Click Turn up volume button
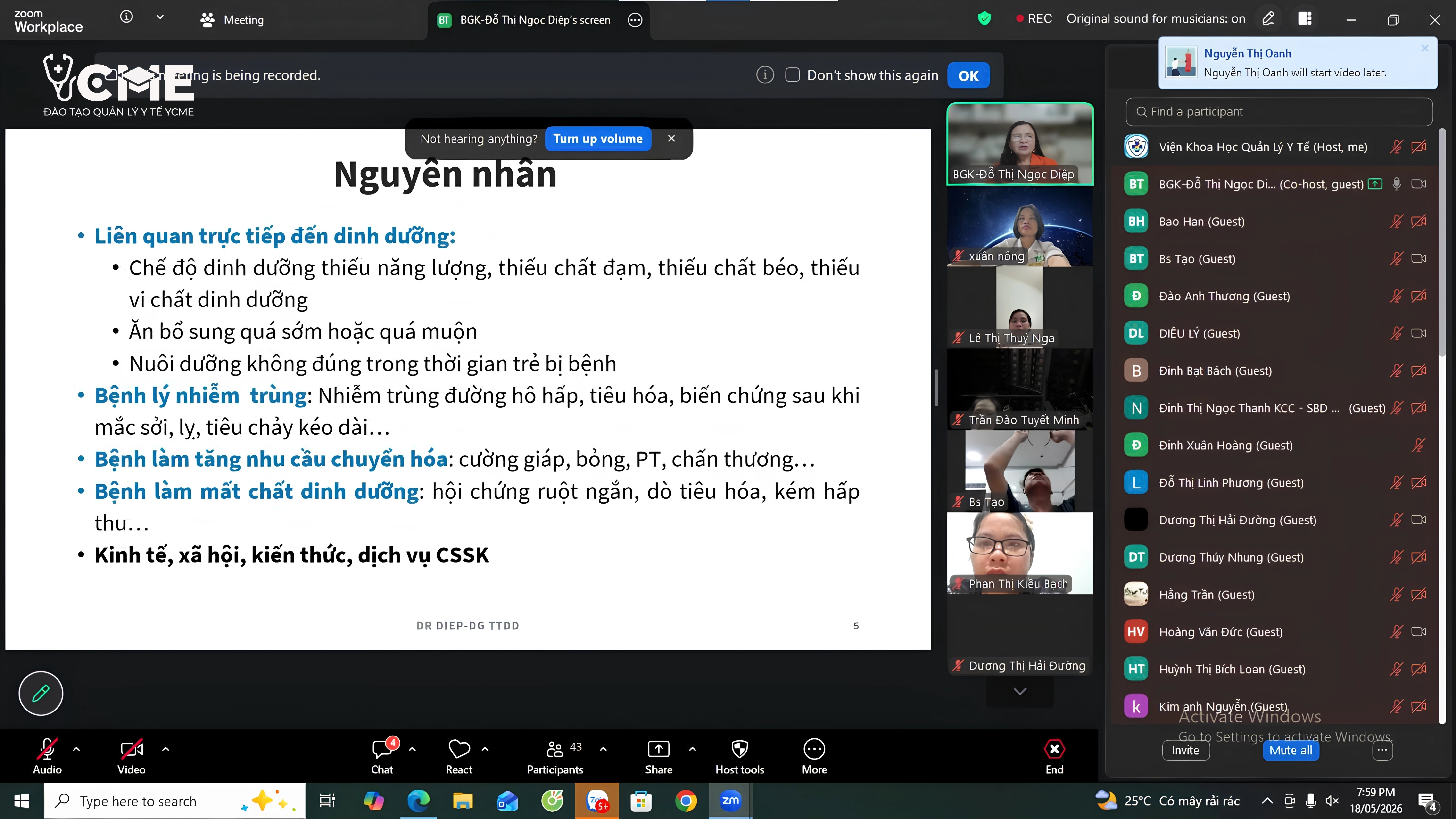Screen dimensions: 1456x819 (x=598, y=139)
